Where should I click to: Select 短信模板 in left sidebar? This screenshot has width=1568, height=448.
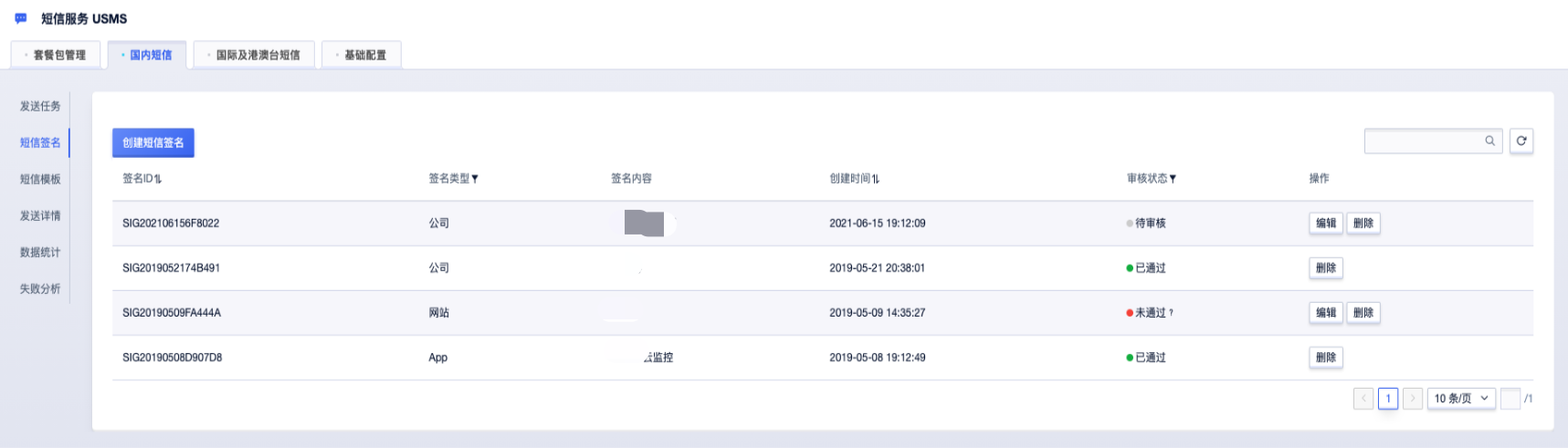tap(40, 179)
